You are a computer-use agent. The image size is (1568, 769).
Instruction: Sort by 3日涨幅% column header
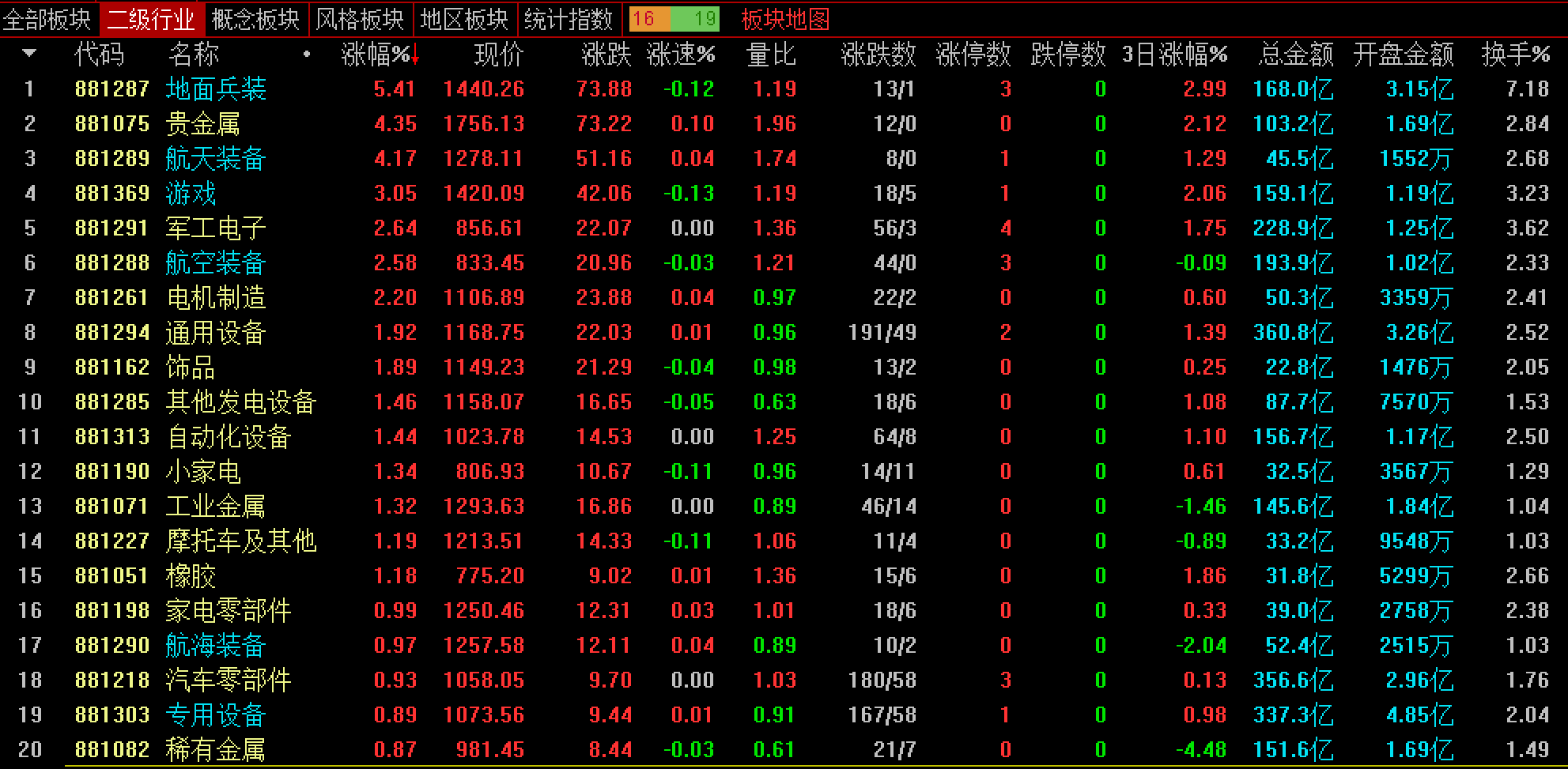(x=1175, y=54)
